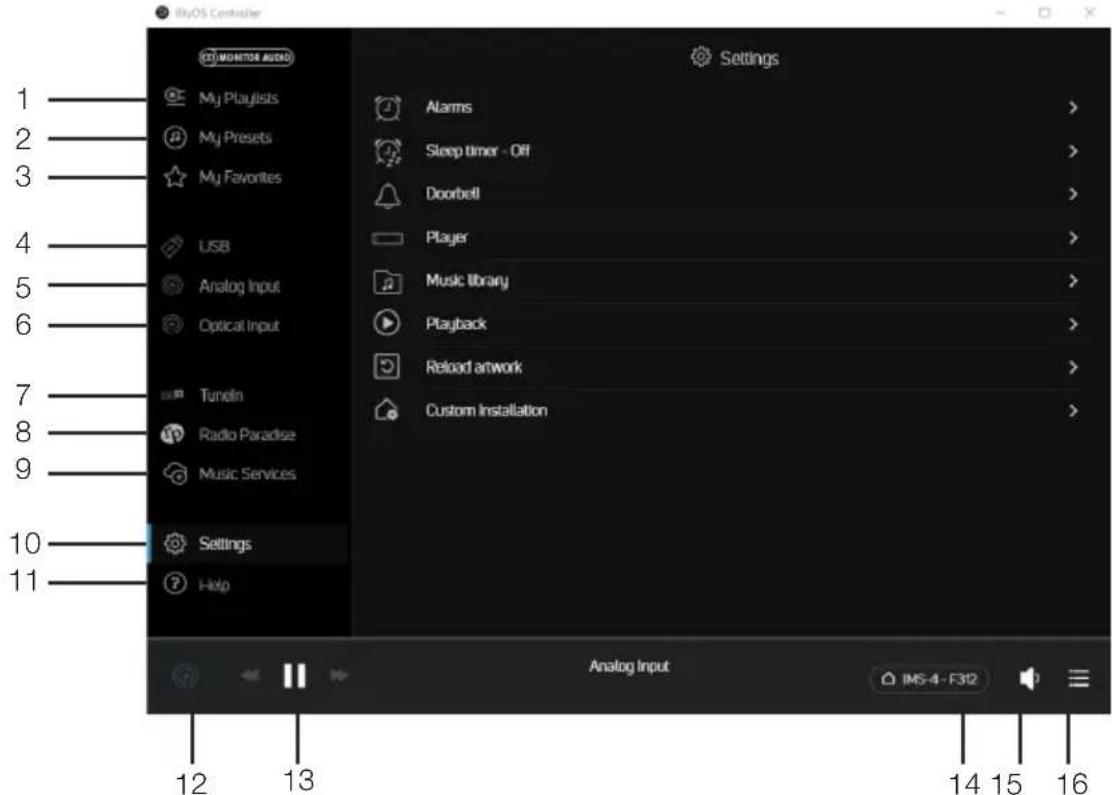Image resolution: width=1112 pixels, height=795 pixels.
Task: Click the Doorbell bell icon
Action: [x=387, y=195]
